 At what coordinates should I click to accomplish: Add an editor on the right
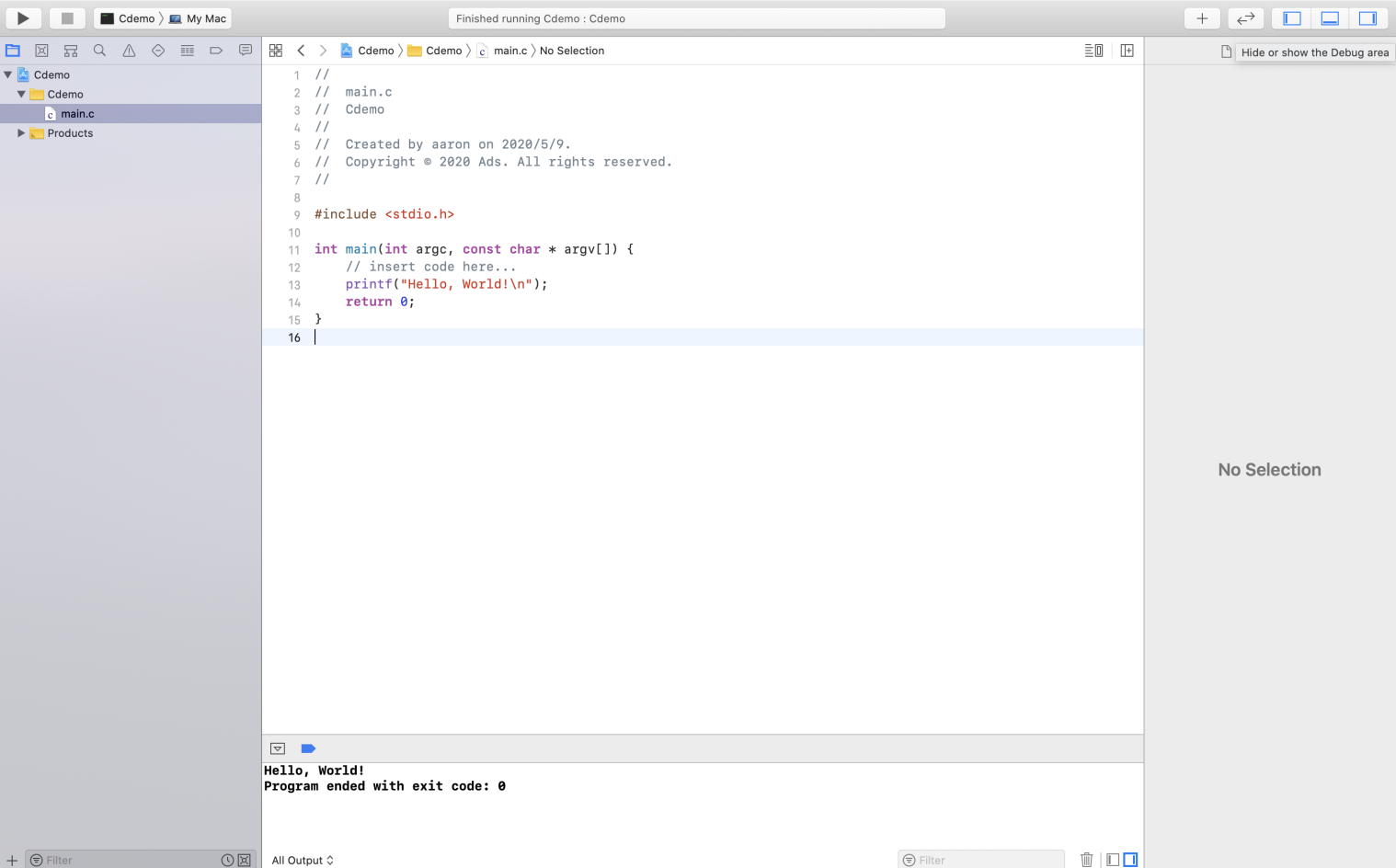tap(1127, 51)
